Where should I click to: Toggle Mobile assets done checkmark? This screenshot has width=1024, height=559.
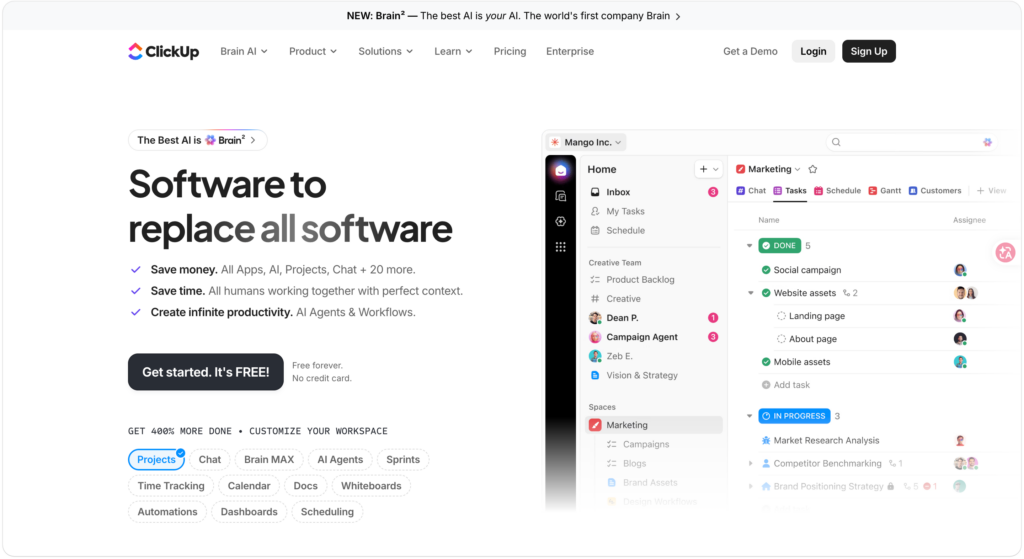(x=765, y=362)
